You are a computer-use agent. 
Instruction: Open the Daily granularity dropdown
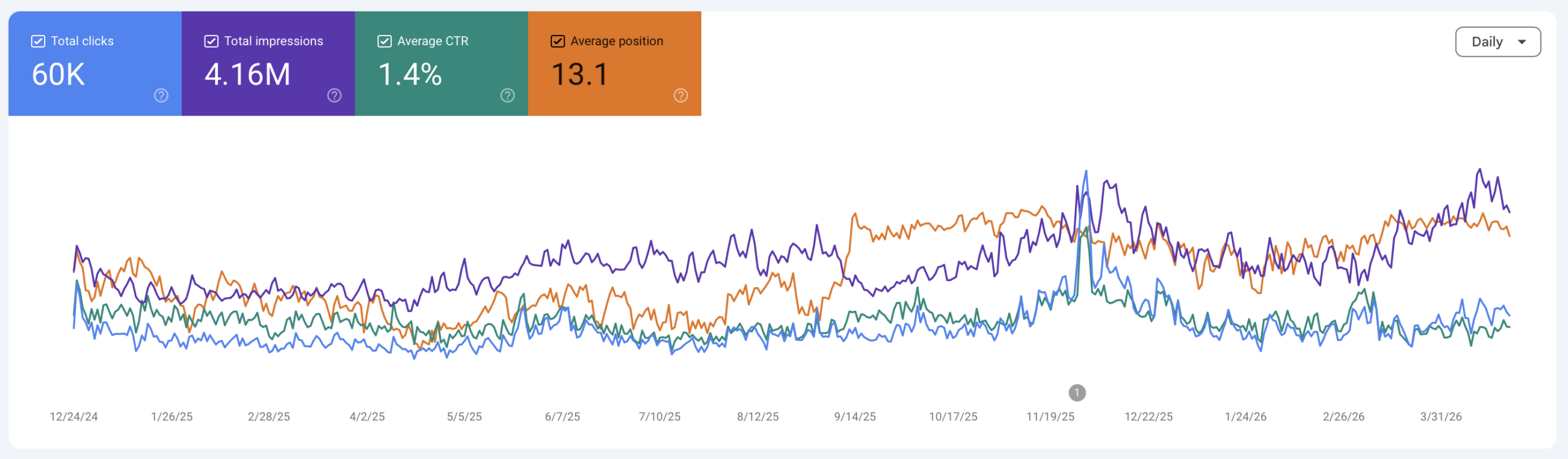click(x=1497, y=42)
